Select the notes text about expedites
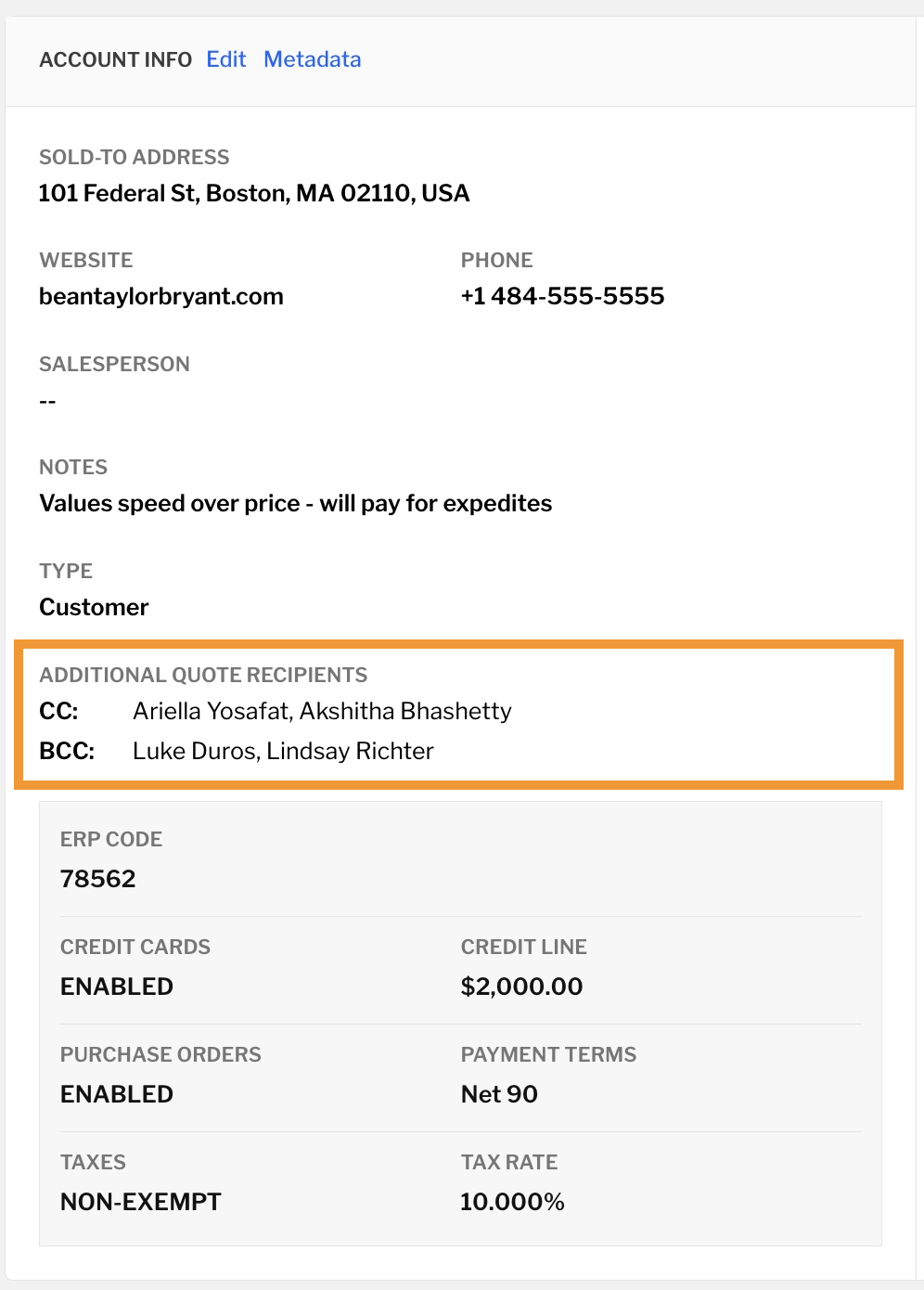 pyautogui.click(x=296, y=503)
